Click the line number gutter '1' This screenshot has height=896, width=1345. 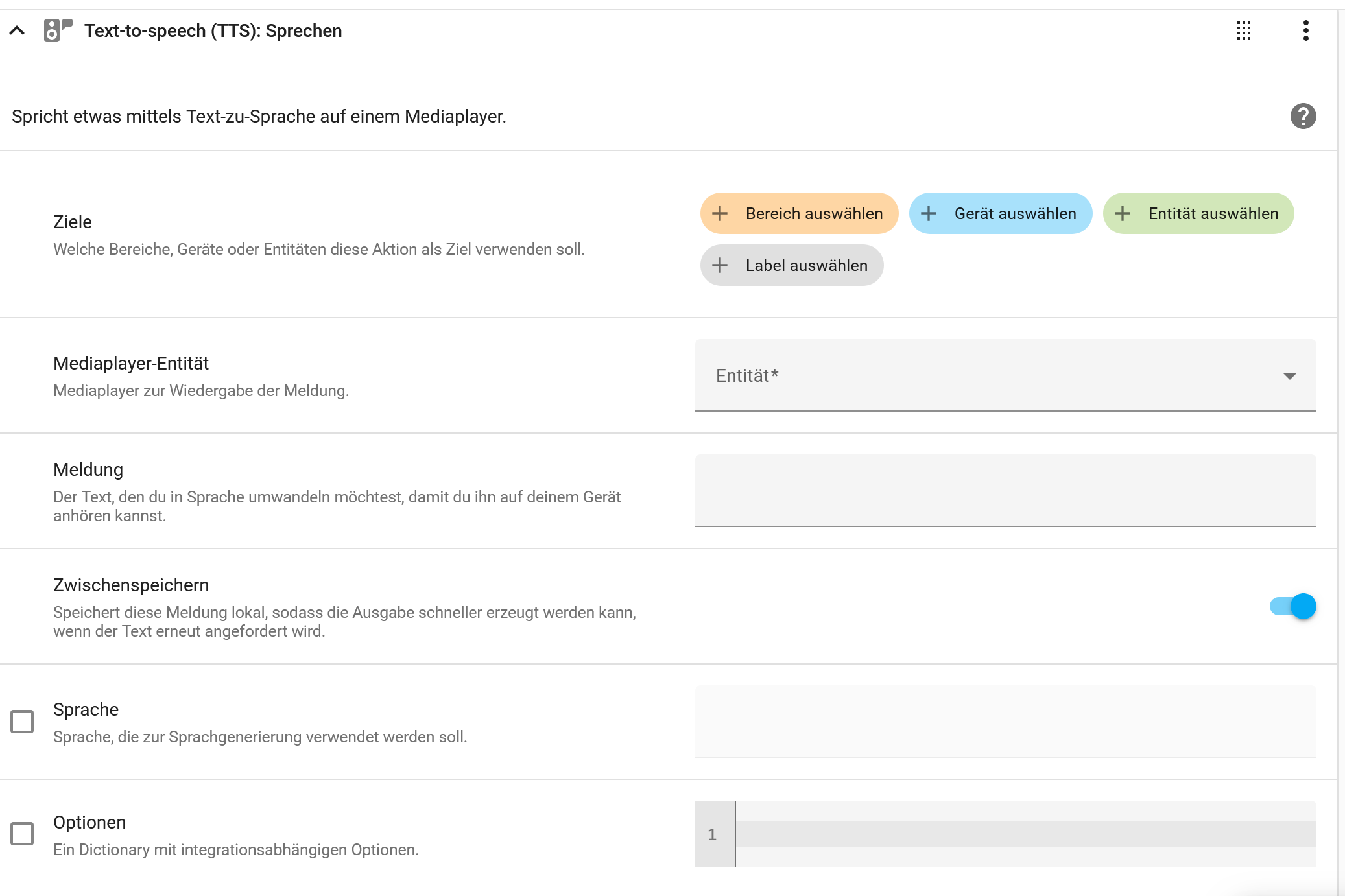point(712,834)
